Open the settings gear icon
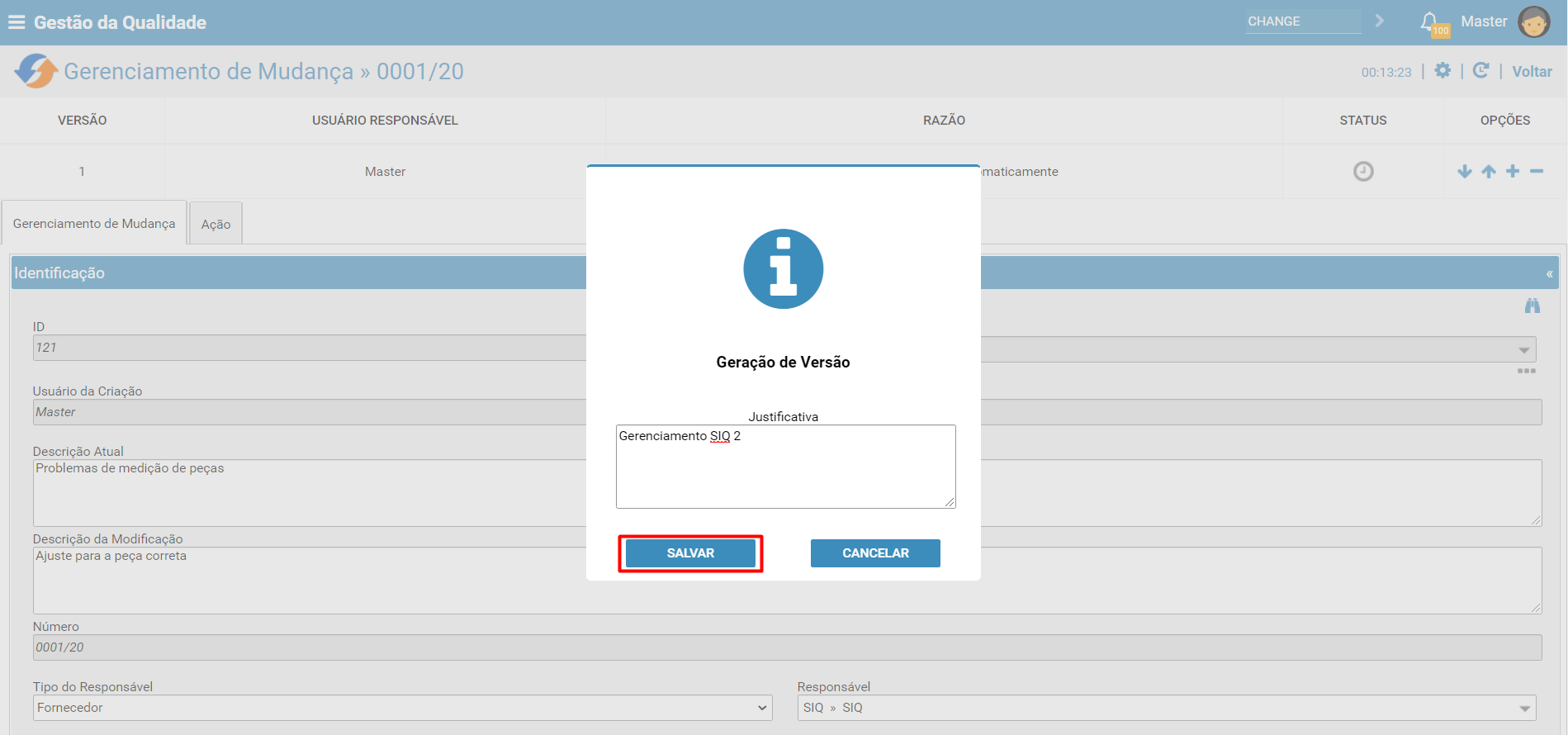 pyautogui.click(x=1442, y=71)
